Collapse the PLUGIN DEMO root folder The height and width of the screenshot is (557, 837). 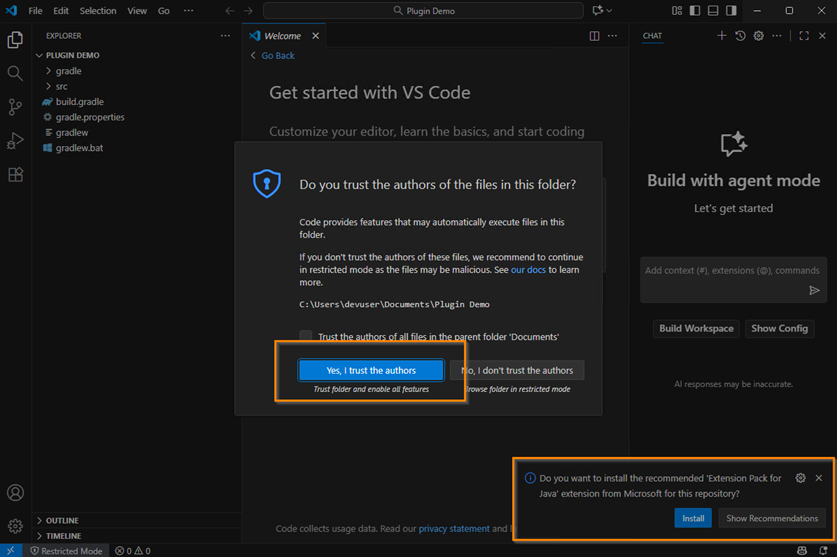40,55
